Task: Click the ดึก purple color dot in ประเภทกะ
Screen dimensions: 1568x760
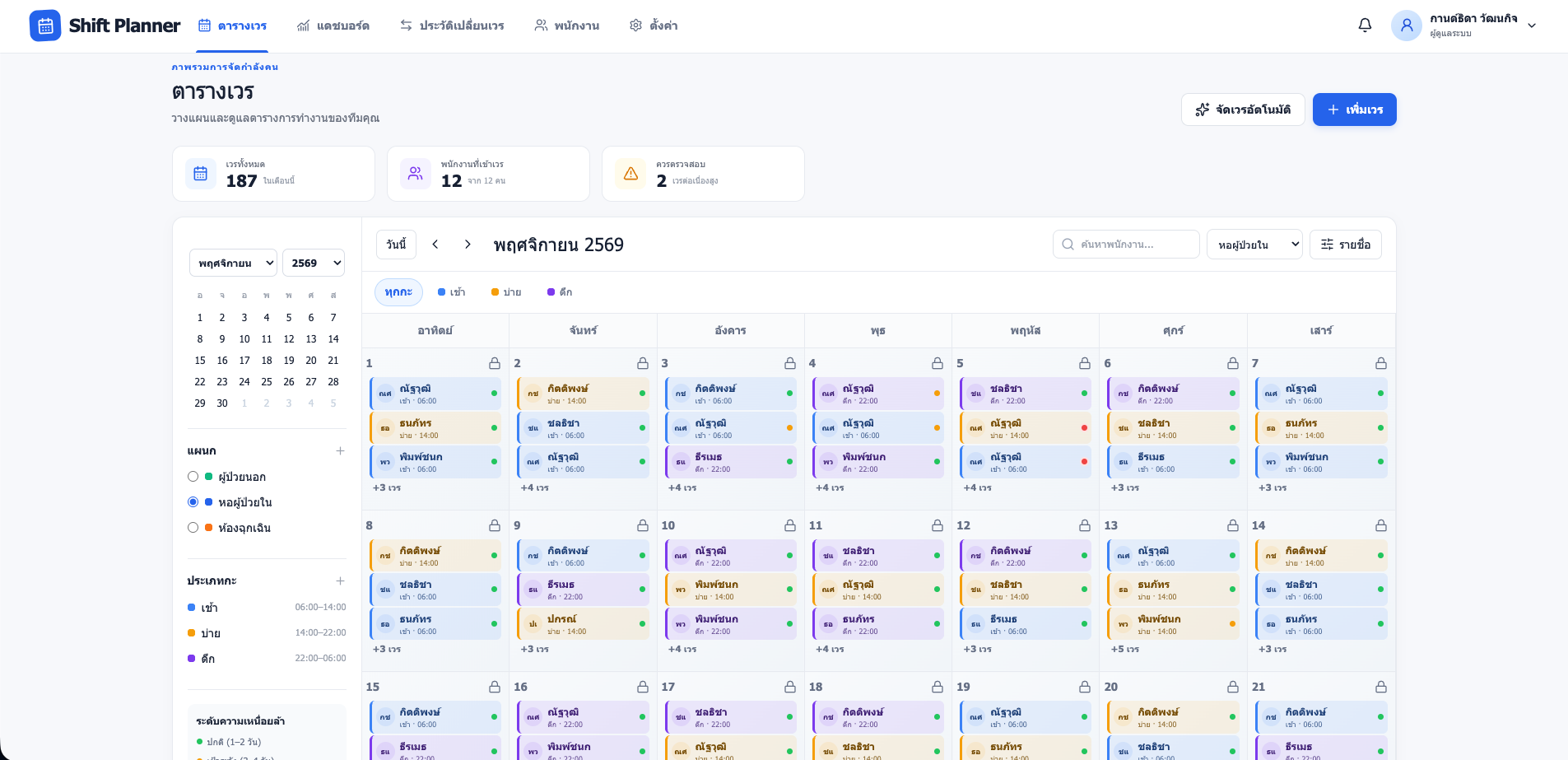Action: [191, 659]
